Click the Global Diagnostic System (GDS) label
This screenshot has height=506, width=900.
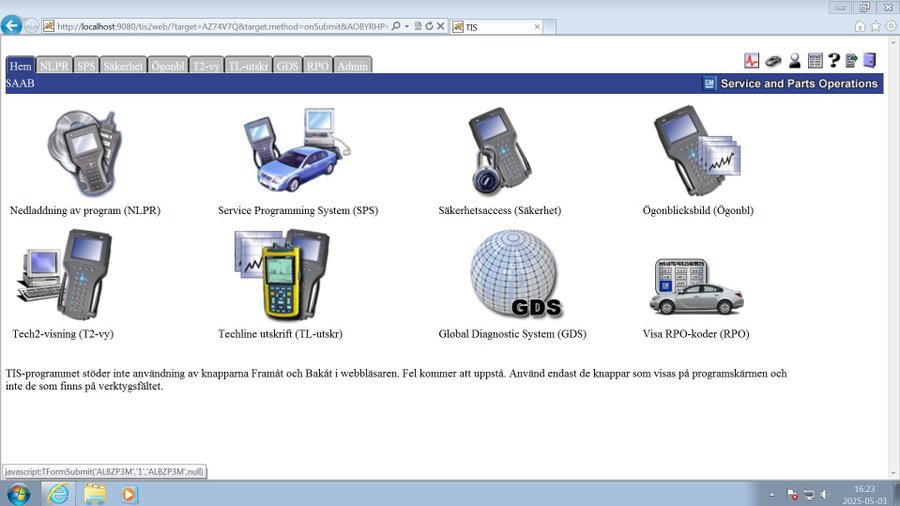click(x=513, y=334)
